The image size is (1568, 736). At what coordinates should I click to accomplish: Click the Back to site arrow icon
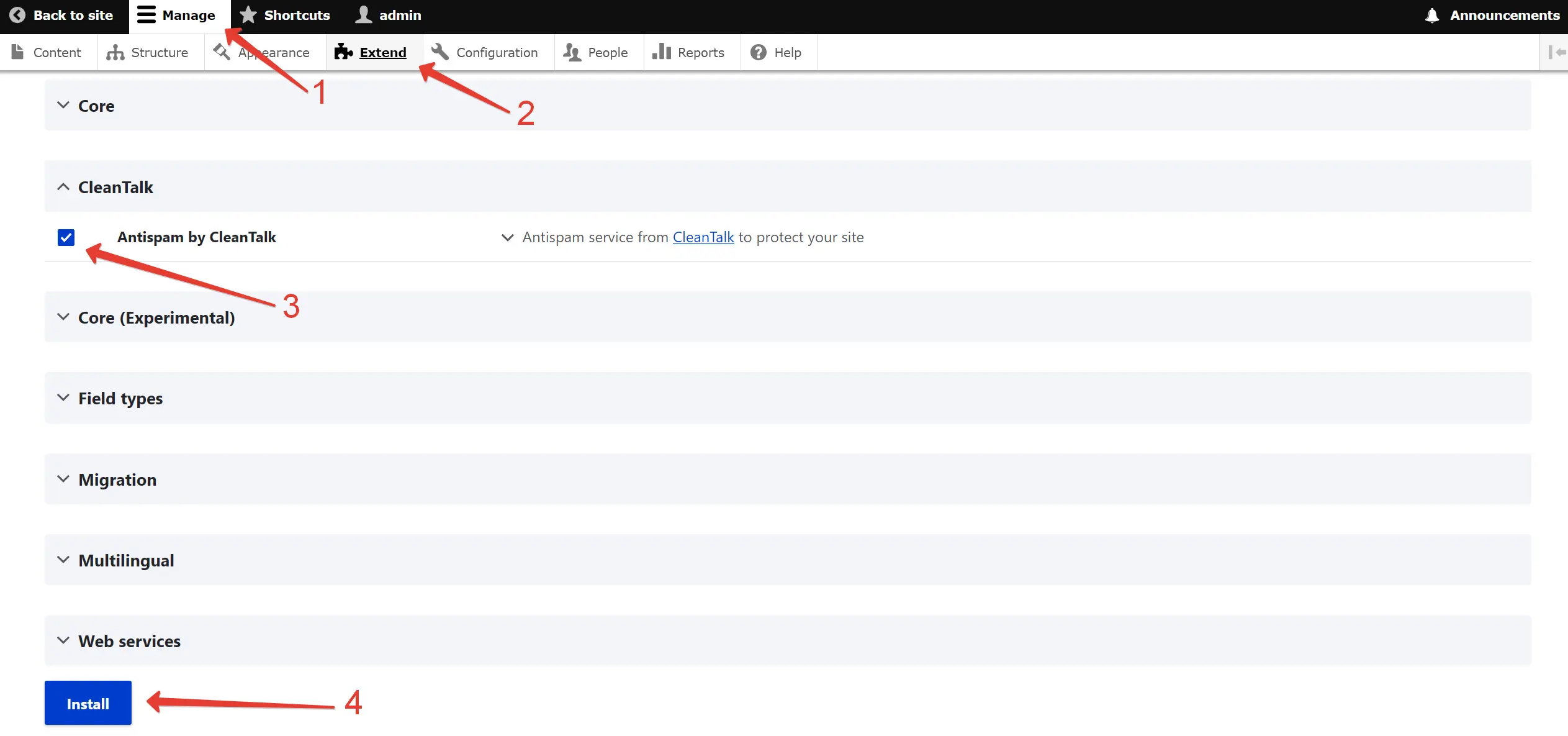pyautogui.click(x=17, y=15)
